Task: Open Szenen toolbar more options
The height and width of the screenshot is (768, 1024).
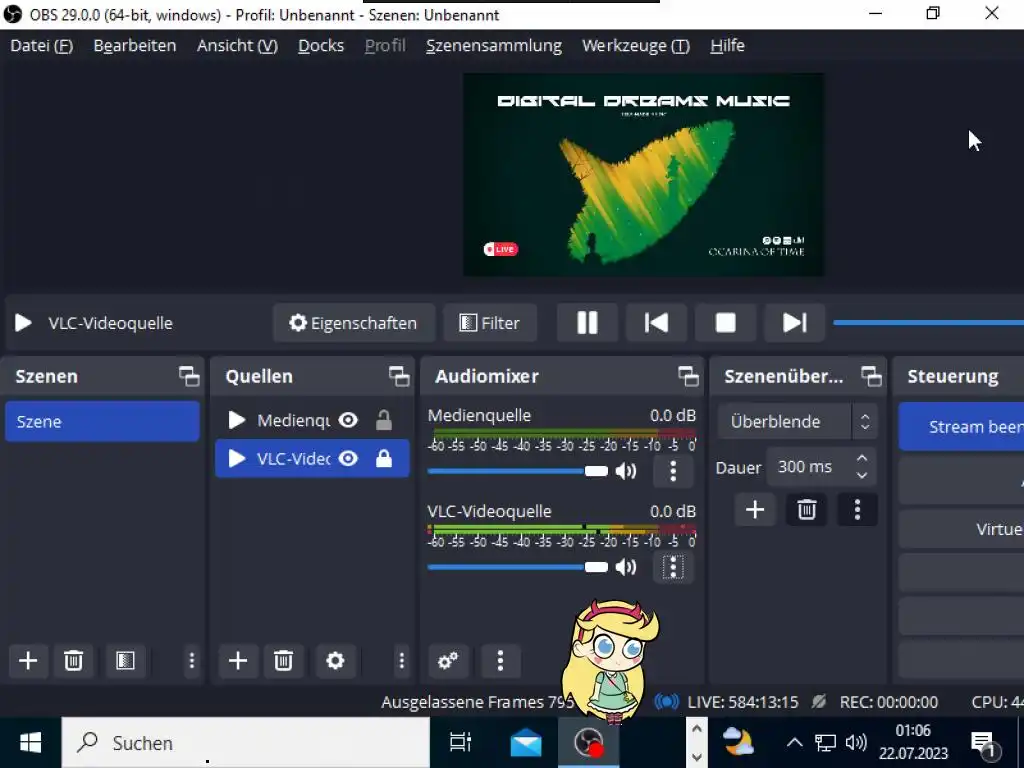Action: pyautogui.click(x=191, y=661)
